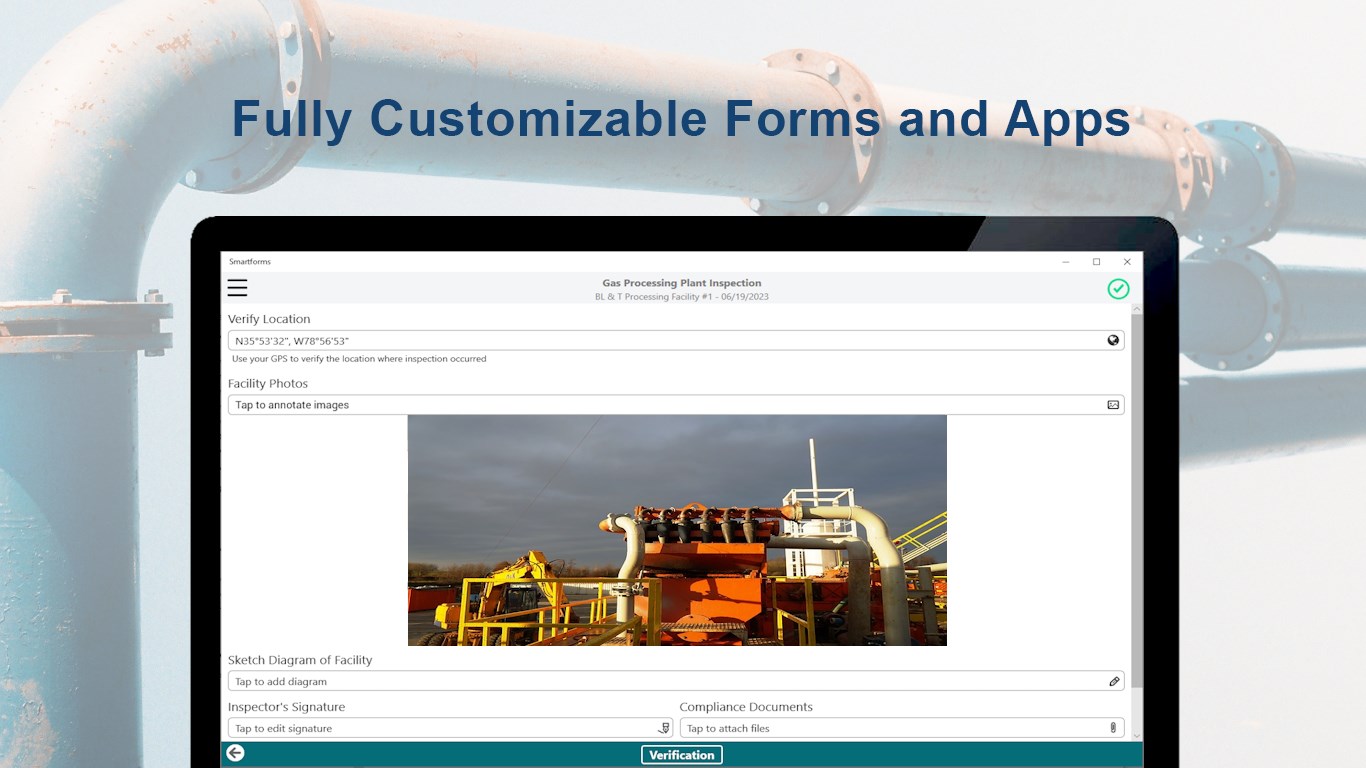Click the signature pen icon
The width and height of the screenshot is (1366, 768).
coord(663,728)
